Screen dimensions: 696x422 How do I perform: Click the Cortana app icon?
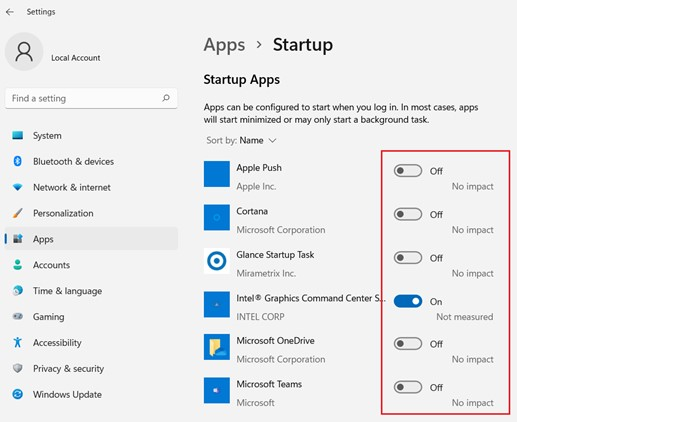(x=217, y=217)
